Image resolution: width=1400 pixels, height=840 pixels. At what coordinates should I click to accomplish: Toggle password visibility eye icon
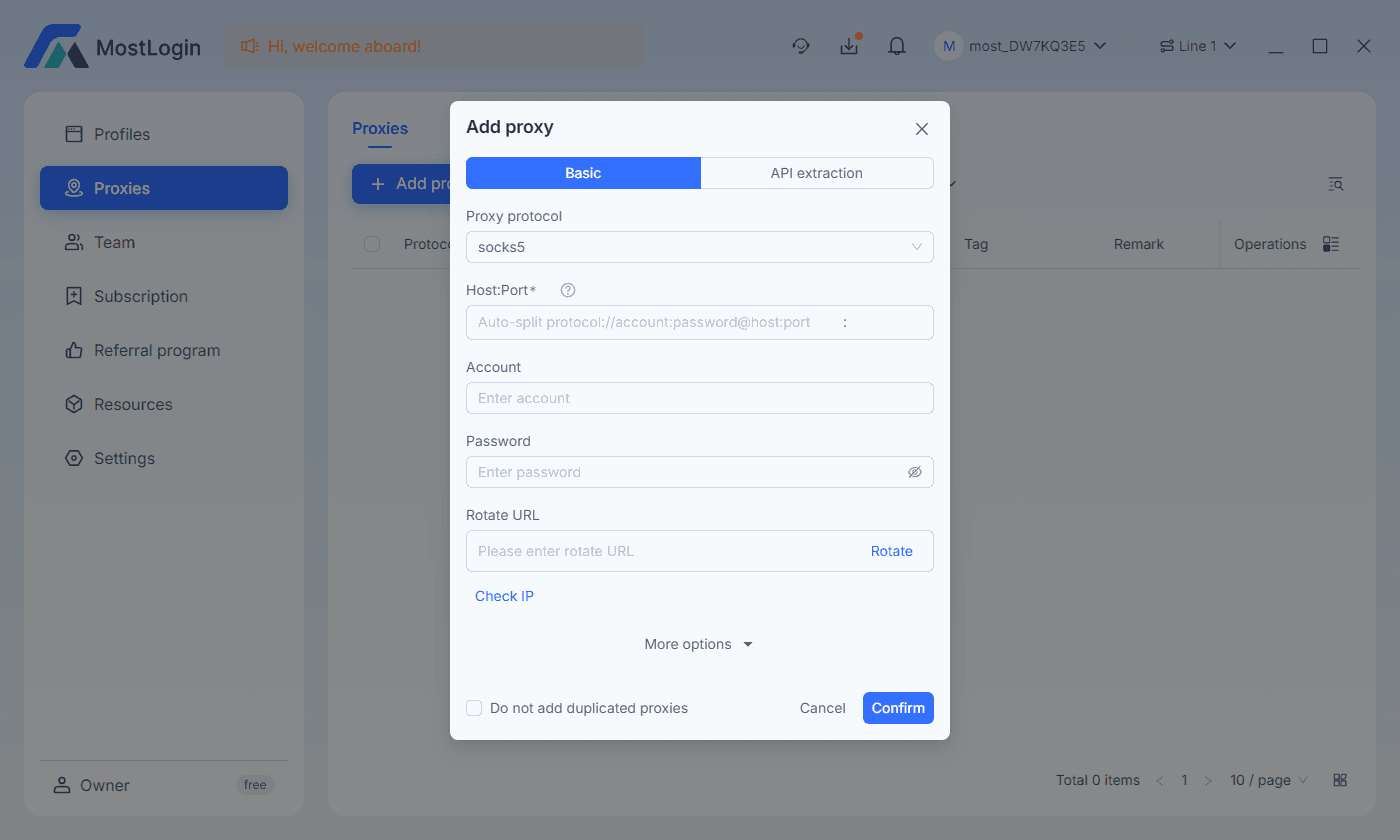click(x=914, y=472)
